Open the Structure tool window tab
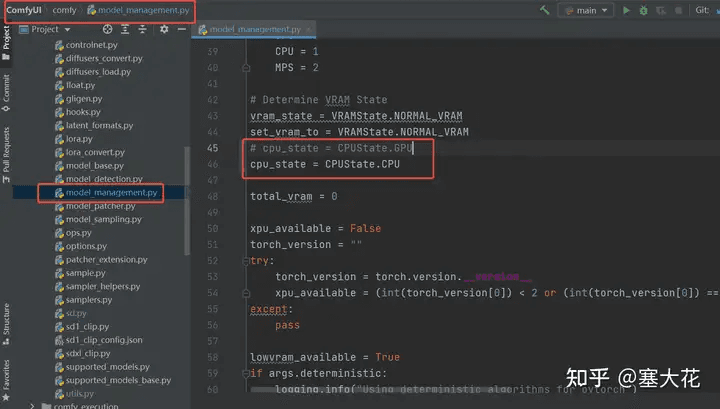The width and height of the screenshot is (720, 409). click(6, 324)
